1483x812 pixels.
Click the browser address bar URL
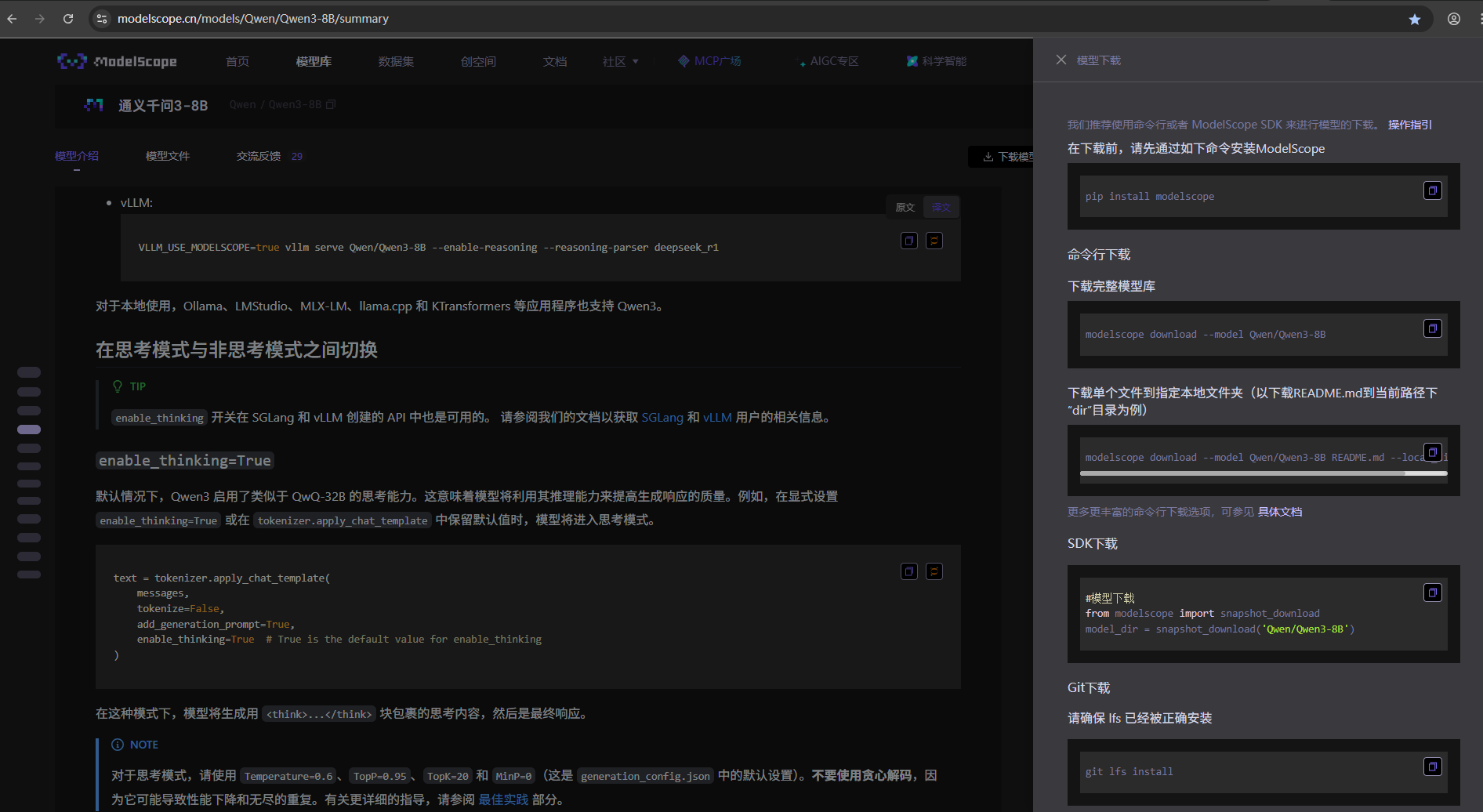coord(253,19)
